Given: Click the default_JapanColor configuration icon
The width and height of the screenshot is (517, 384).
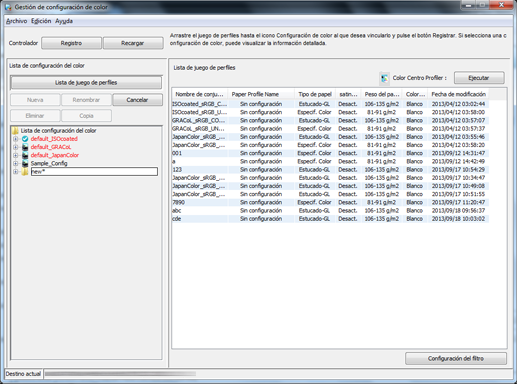Looking at the screenshot, I should click(25, 155).
